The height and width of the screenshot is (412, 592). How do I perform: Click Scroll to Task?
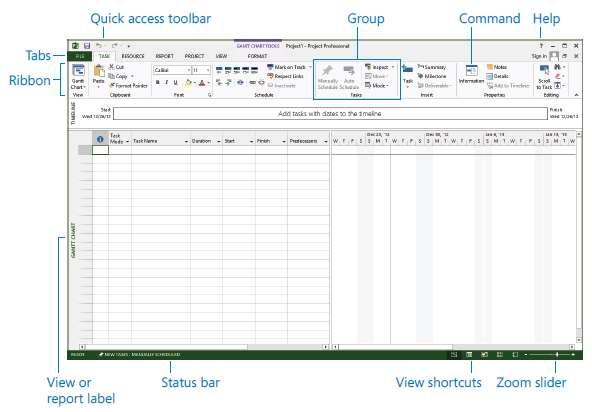[x=544, y=77]
